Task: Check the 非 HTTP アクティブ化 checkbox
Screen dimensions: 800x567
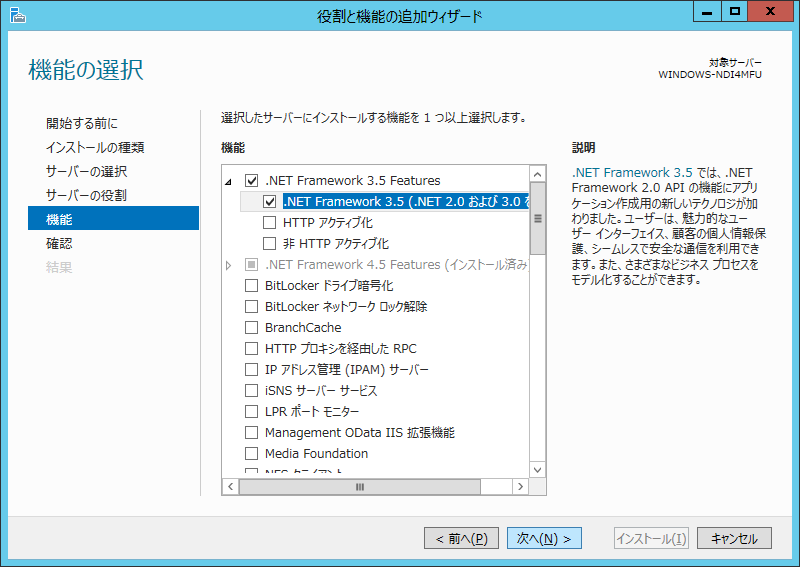Action: pyautogui.click(x=270, y=244)
